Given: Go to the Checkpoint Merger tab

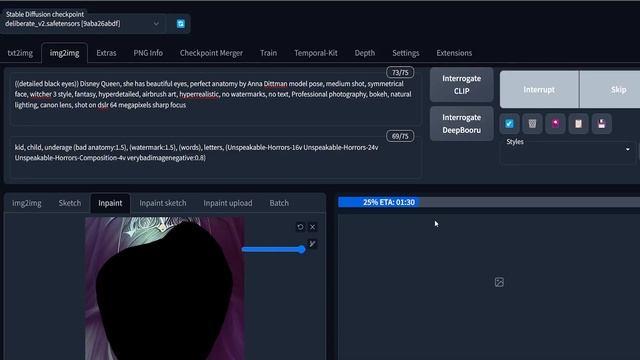Looking at the screenshot, I should coord(211,53).
